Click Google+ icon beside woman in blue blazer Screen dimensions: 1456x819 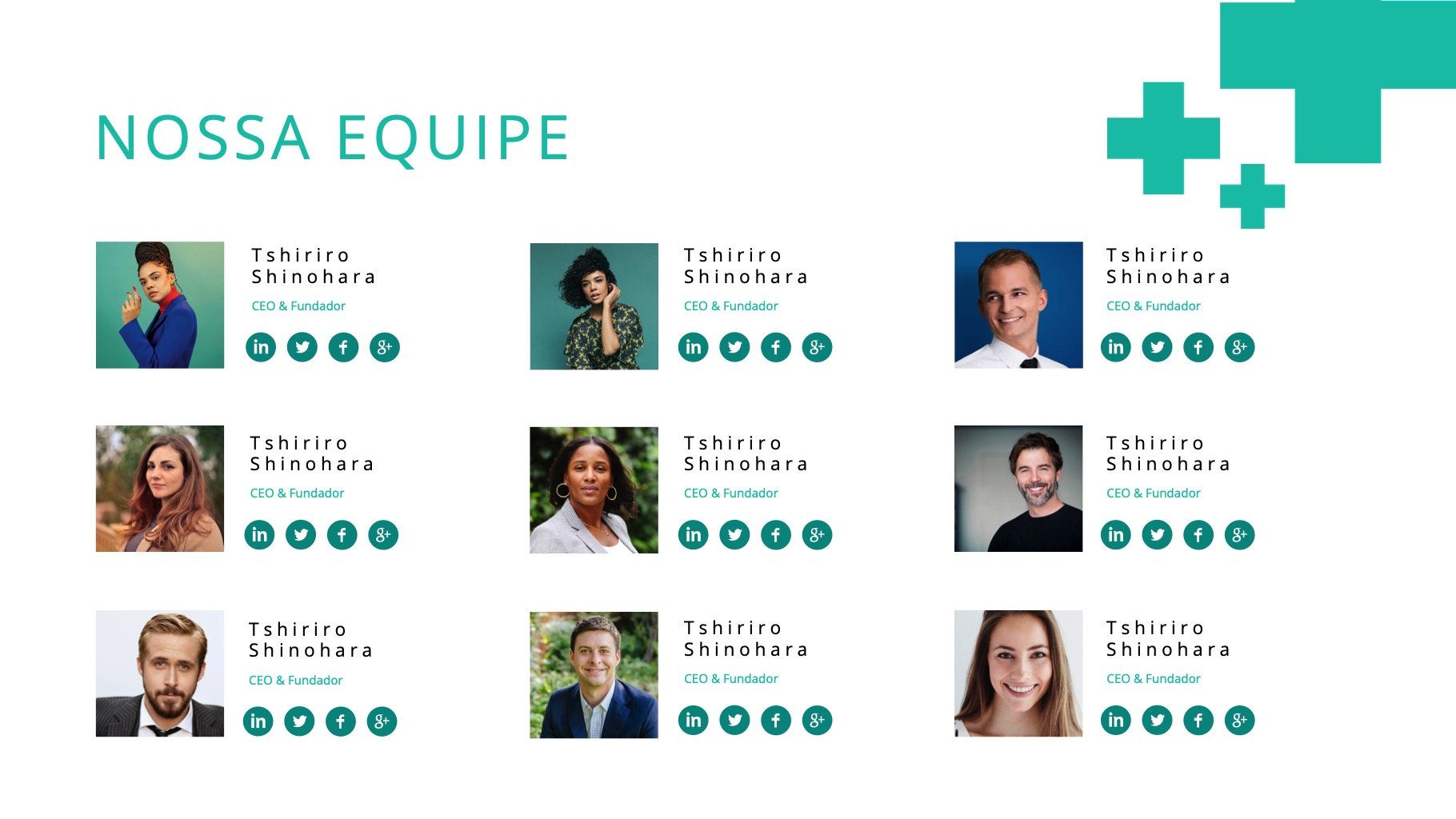pyautogui.click(x=385, y=347)
